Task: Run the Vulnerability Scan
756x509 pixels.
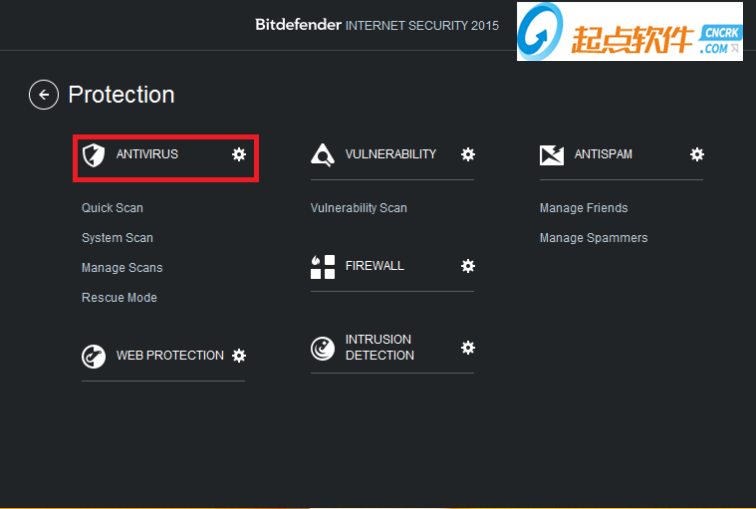Action: (x=359, y=208)
